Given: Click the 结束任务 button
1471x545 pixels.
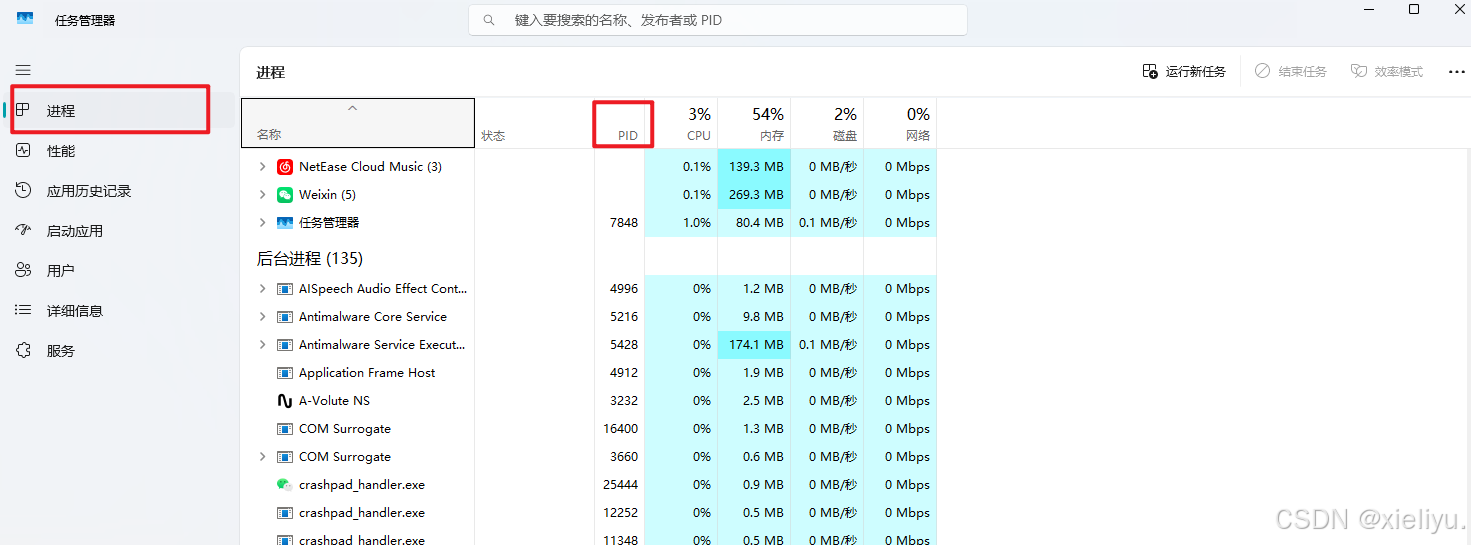Looking at the screenshot, I should pyautogui.click(x=1291, y=72).
